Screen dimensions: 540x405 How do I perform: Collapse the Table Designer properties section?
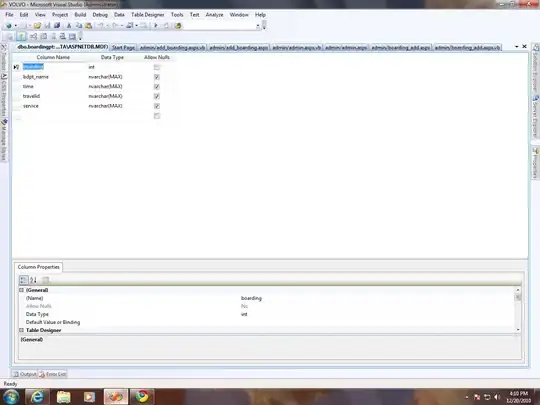click(21, 330)
